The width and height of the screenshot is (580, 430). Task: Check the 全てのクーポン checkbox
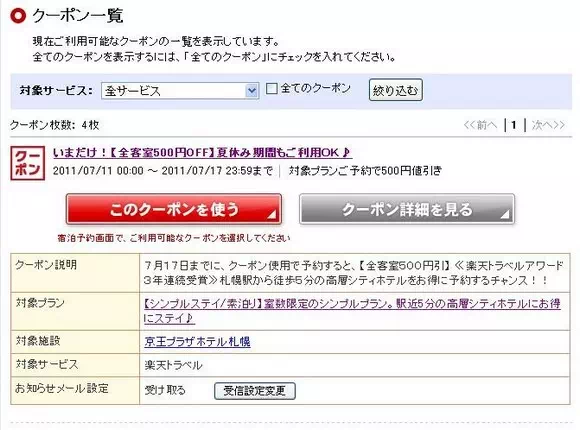coord(272,88)
